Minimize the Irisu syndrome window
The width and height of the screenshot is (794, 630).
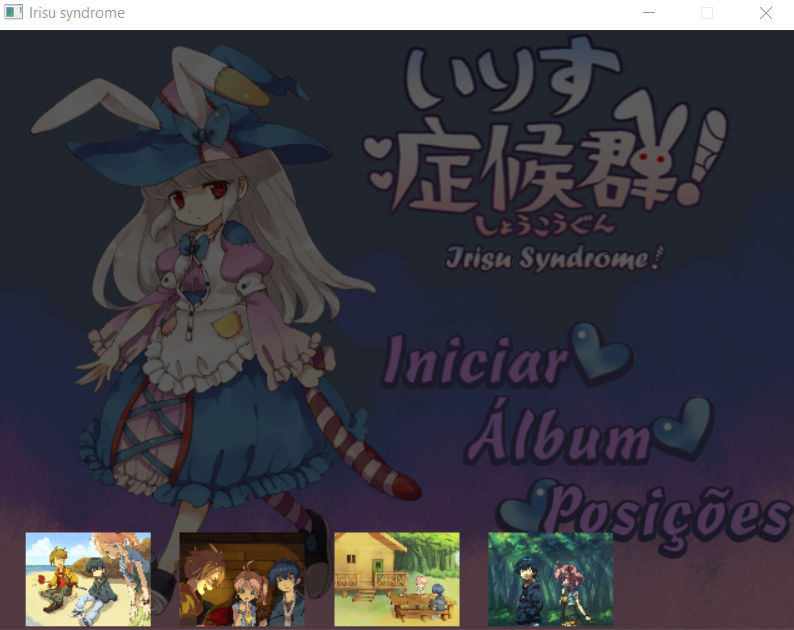pyautogui.click(x=649, y=13)
